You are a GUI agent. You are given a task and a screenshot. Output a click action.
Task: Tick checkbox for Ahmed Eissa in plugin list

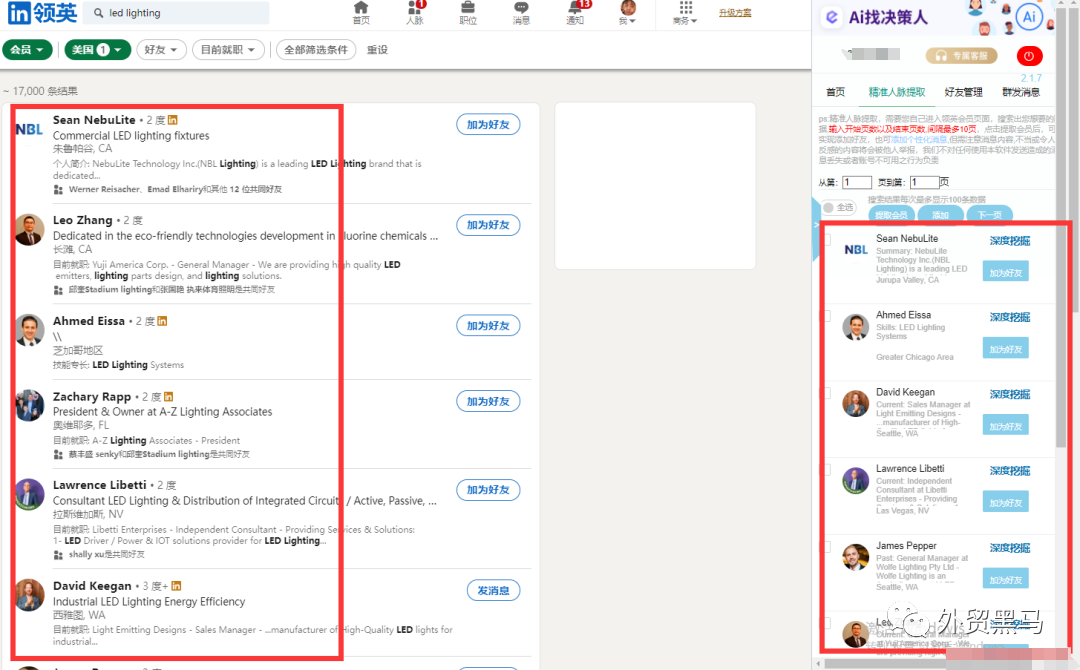828,316
